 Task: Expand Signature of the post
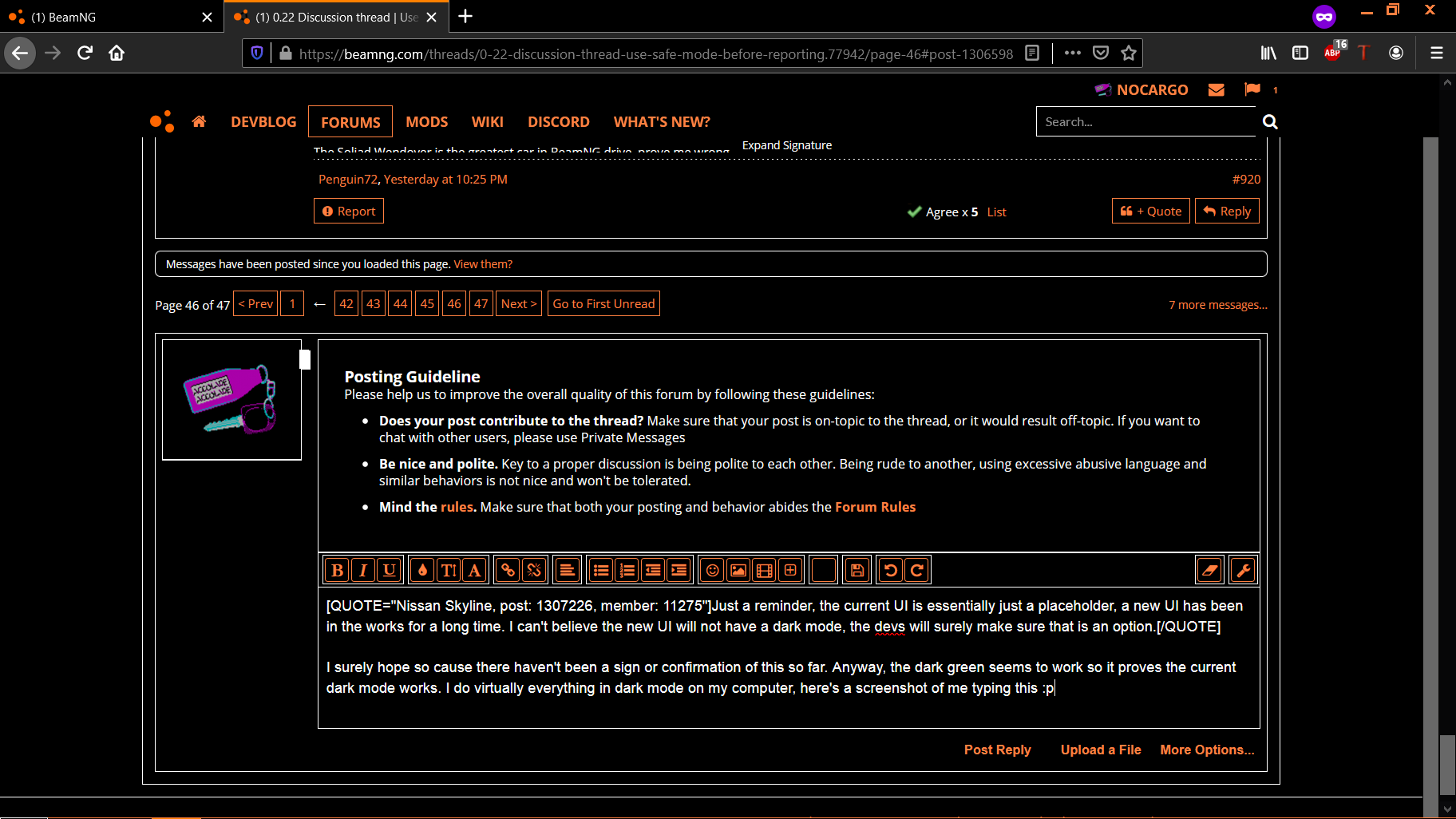click(x=787, y=145)
